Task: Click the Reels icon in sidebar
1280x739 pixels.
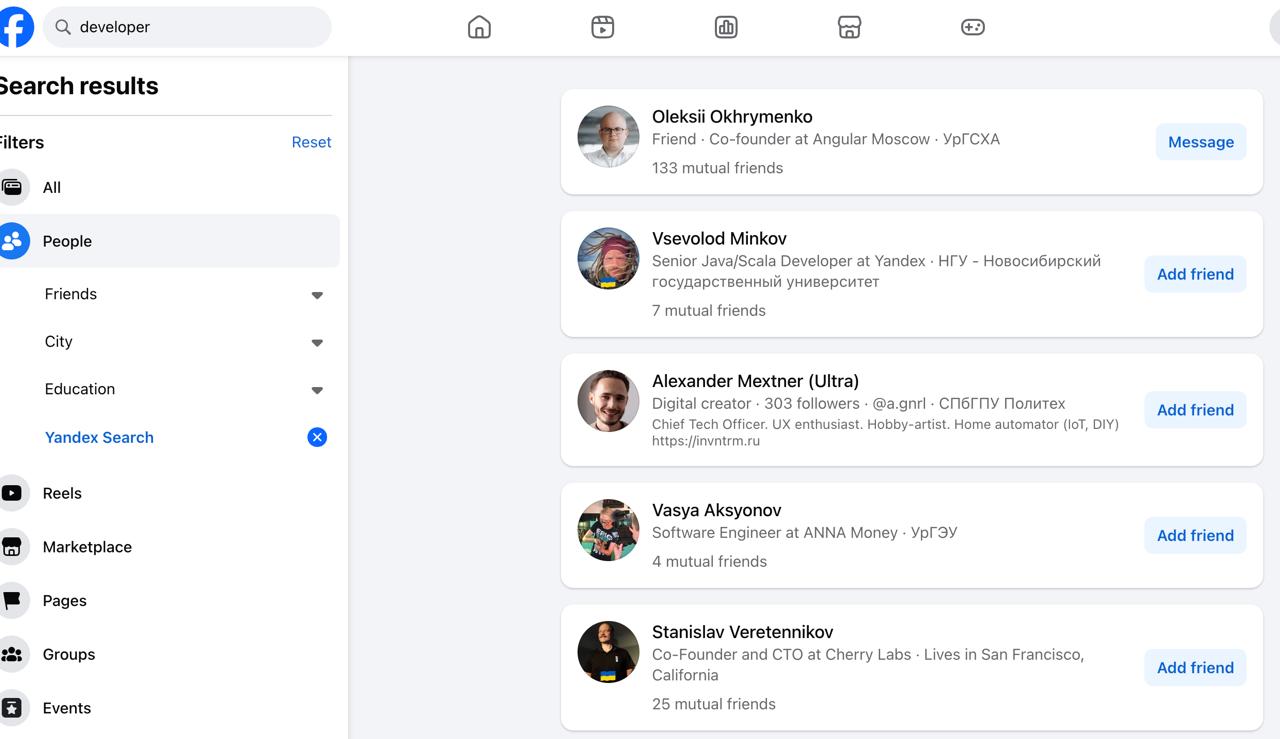Action: click(12, 493)
